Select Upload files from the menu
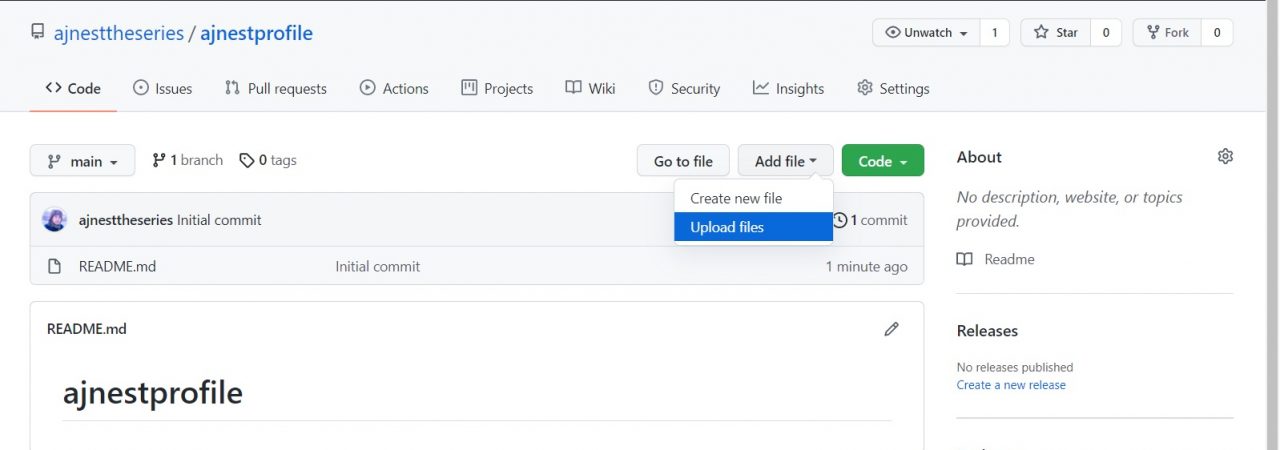Viewport: 1280px width, 450px height. pyautogui.click(x=727, y=227)
